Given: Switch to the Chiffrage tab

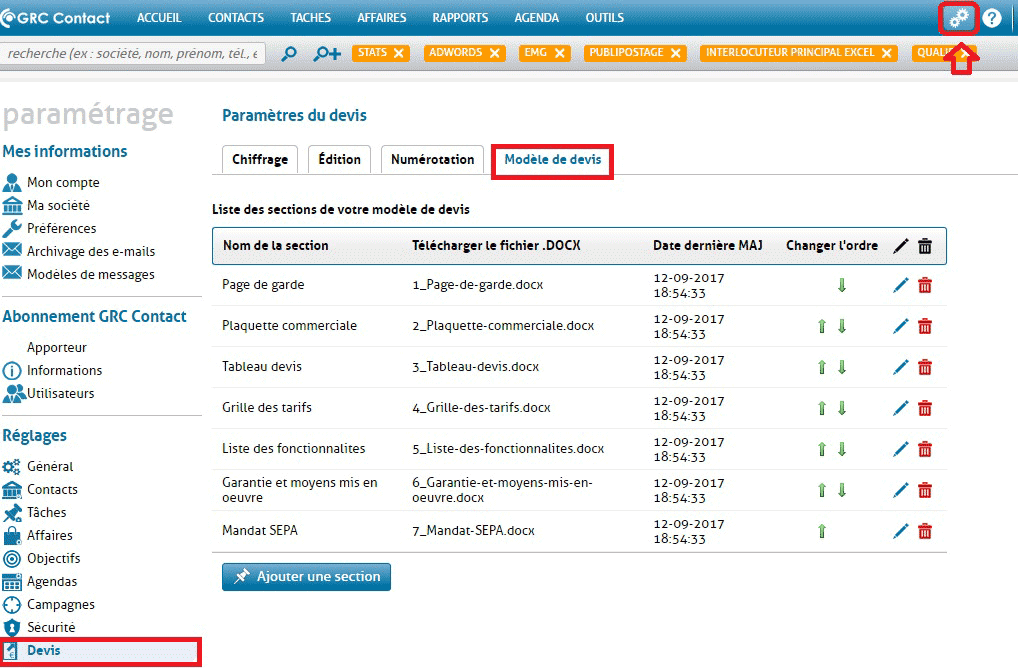Looking at the screenshot, I should (x=260, y=160).
